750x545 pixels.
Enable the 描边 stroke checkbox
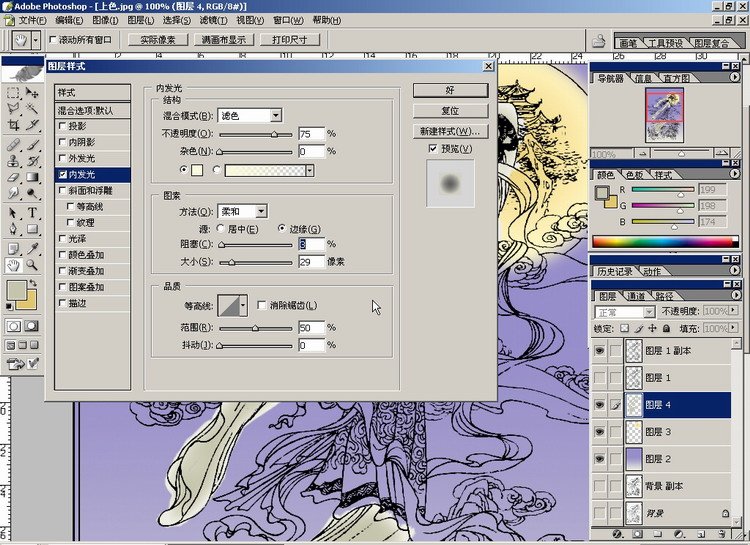point(62,303)
